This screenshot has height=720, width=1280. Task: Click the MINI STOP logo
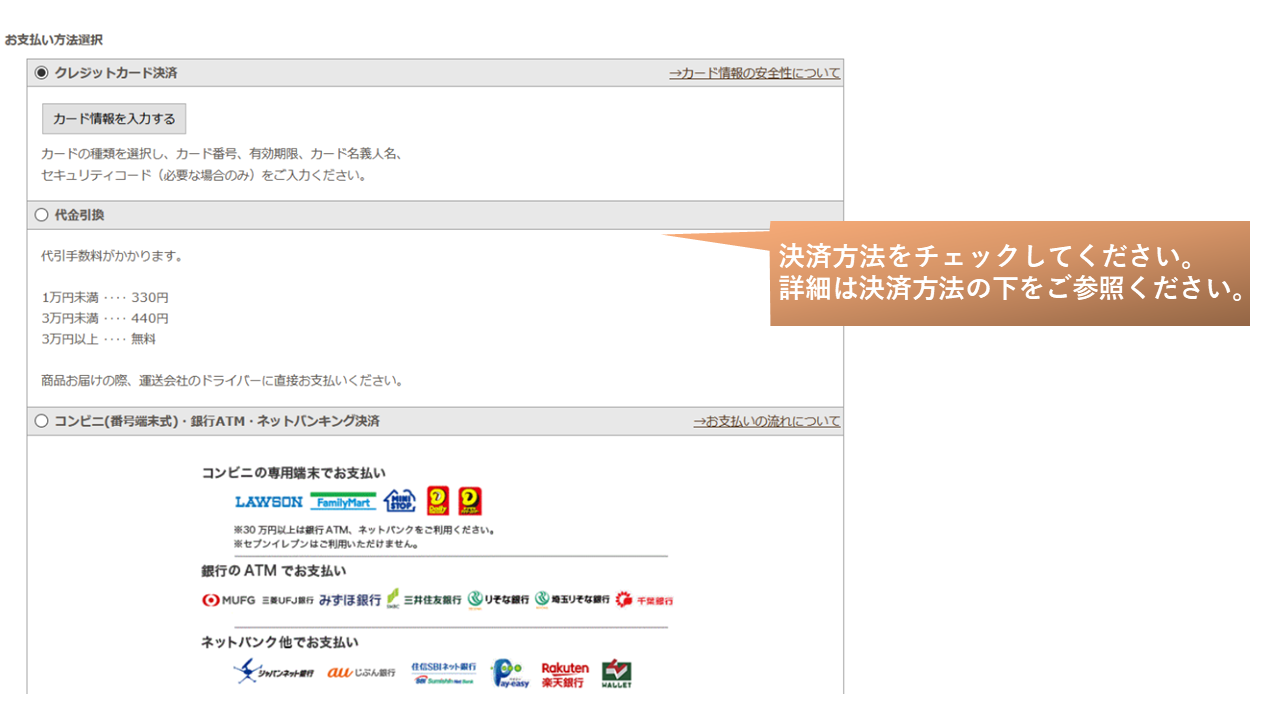(399, 501)
